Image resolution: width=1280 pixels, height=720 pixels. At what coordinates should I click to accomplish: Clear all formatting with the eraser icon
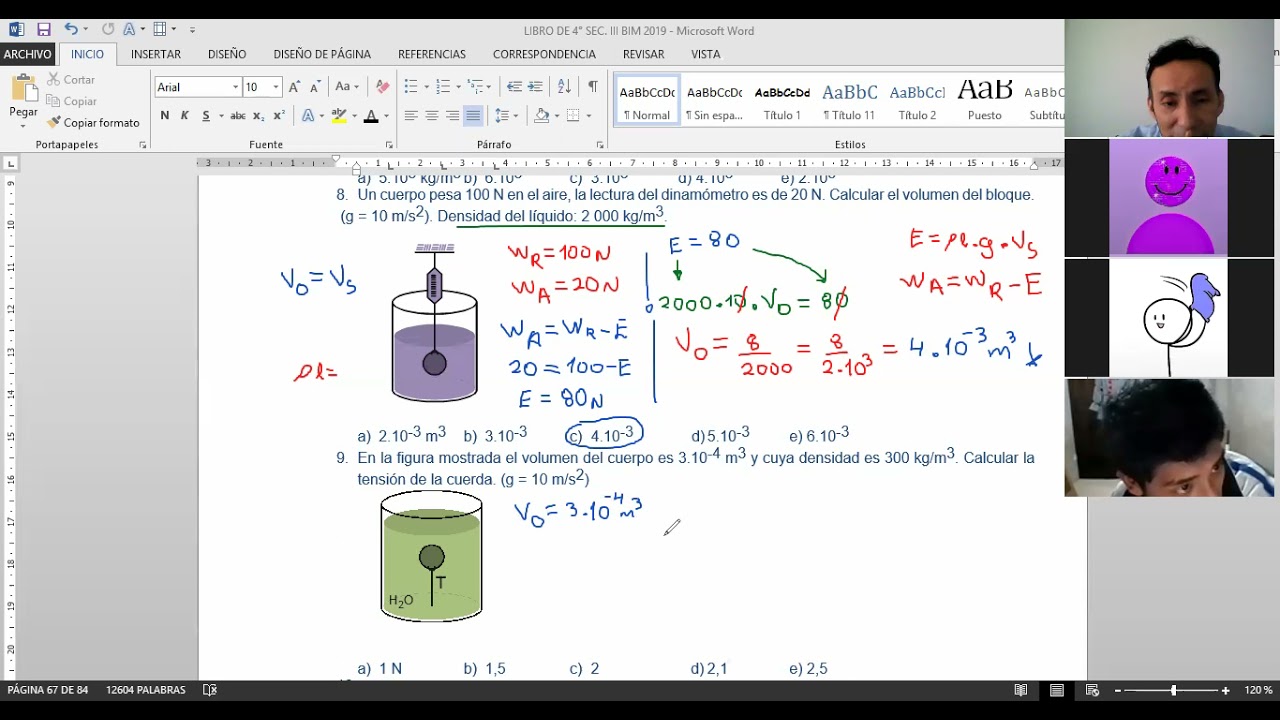(382, 87)
